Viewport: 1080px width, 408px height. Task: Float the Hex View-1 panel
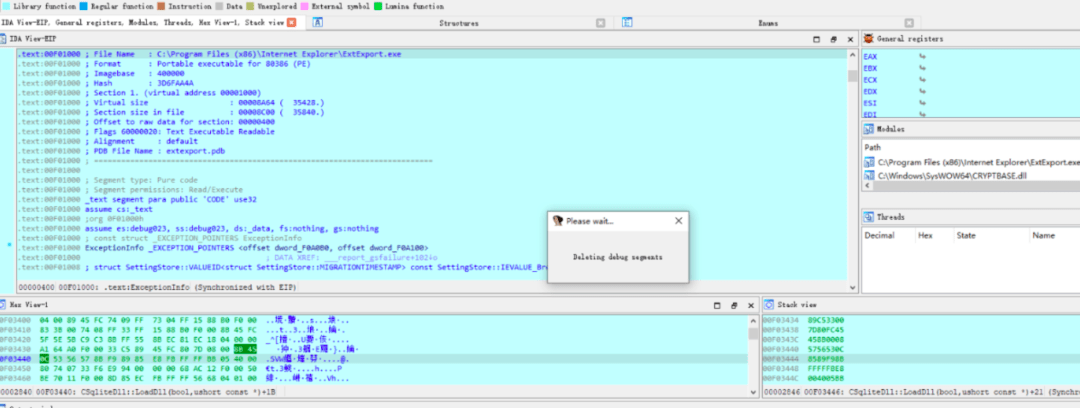coord(734,305)
